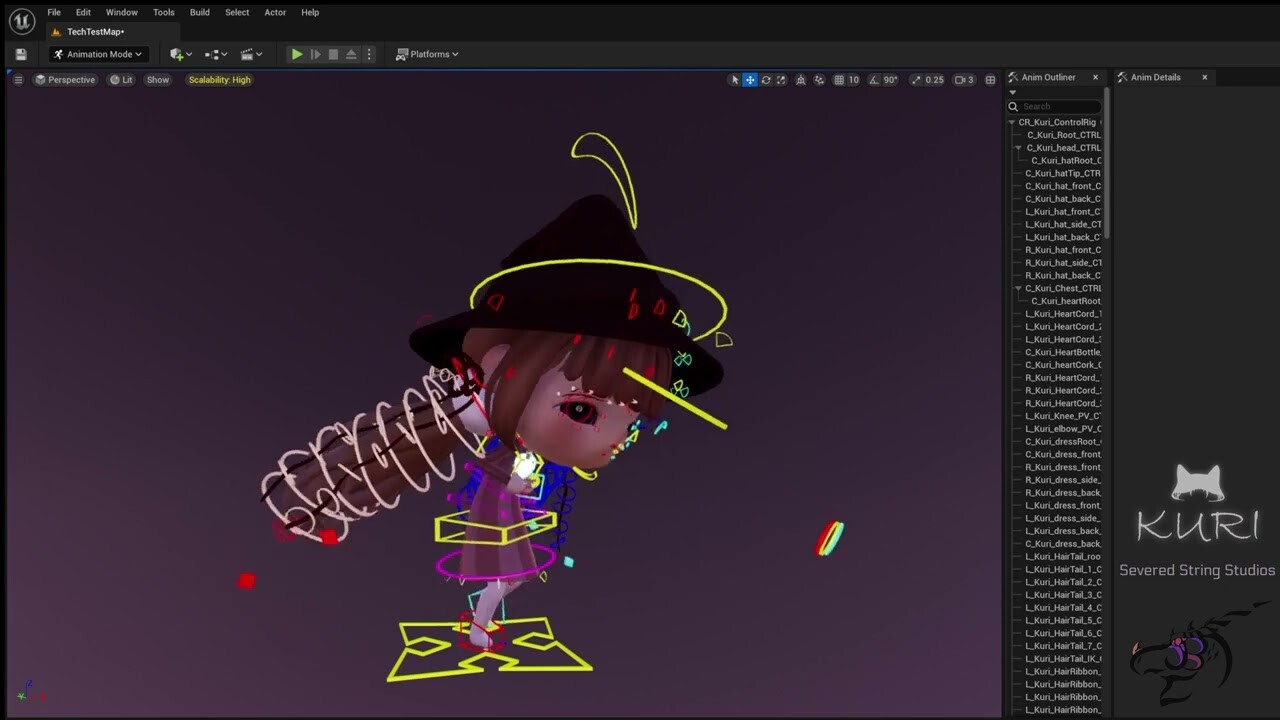Switch to the Scale transform tool

[x=781, y=79]
